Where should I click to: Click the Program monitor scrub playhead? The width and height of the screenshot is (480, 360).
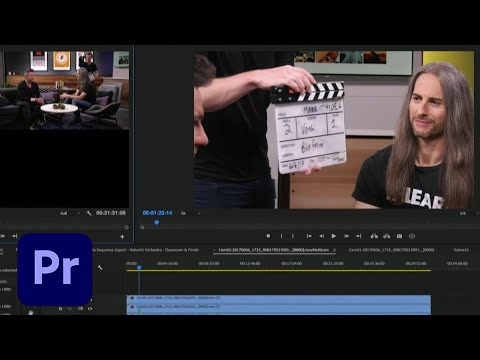click(157, 222)
